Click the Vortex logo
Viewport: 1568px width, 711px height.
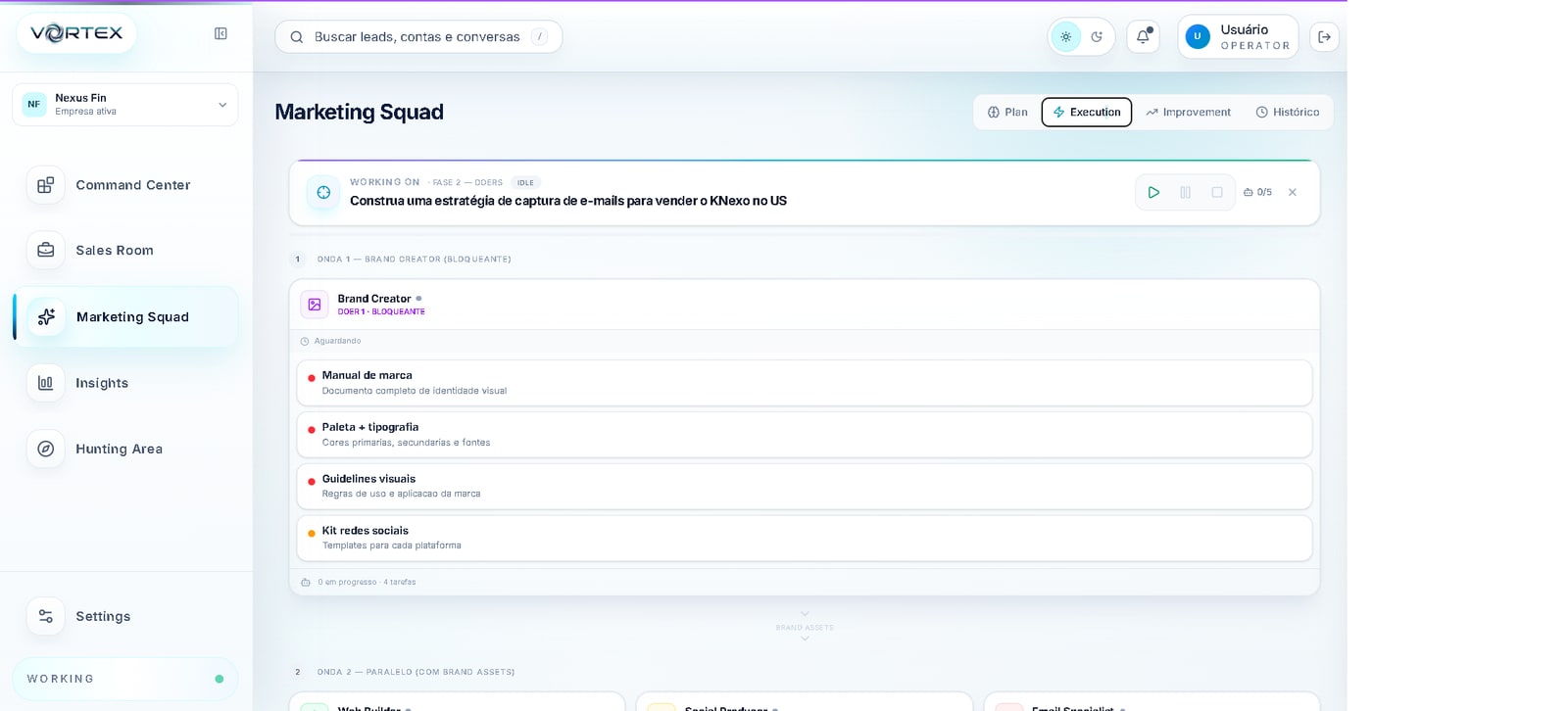coord(76,33)
